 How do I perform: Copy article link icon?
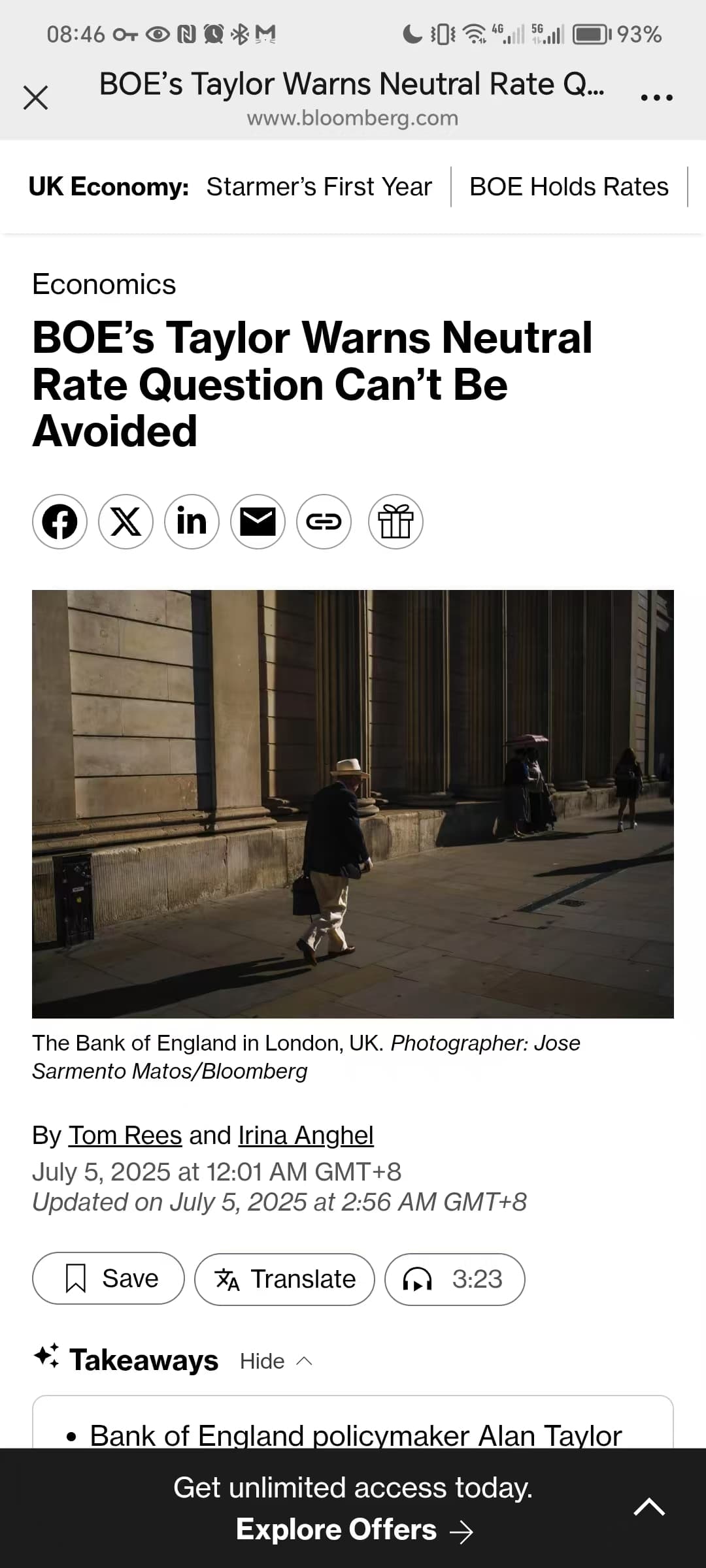click(324, 521)
